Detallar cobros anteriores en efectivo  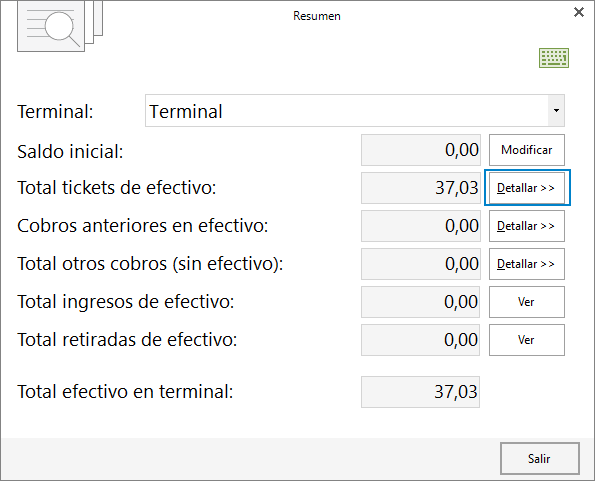click(x=527, y=226)
